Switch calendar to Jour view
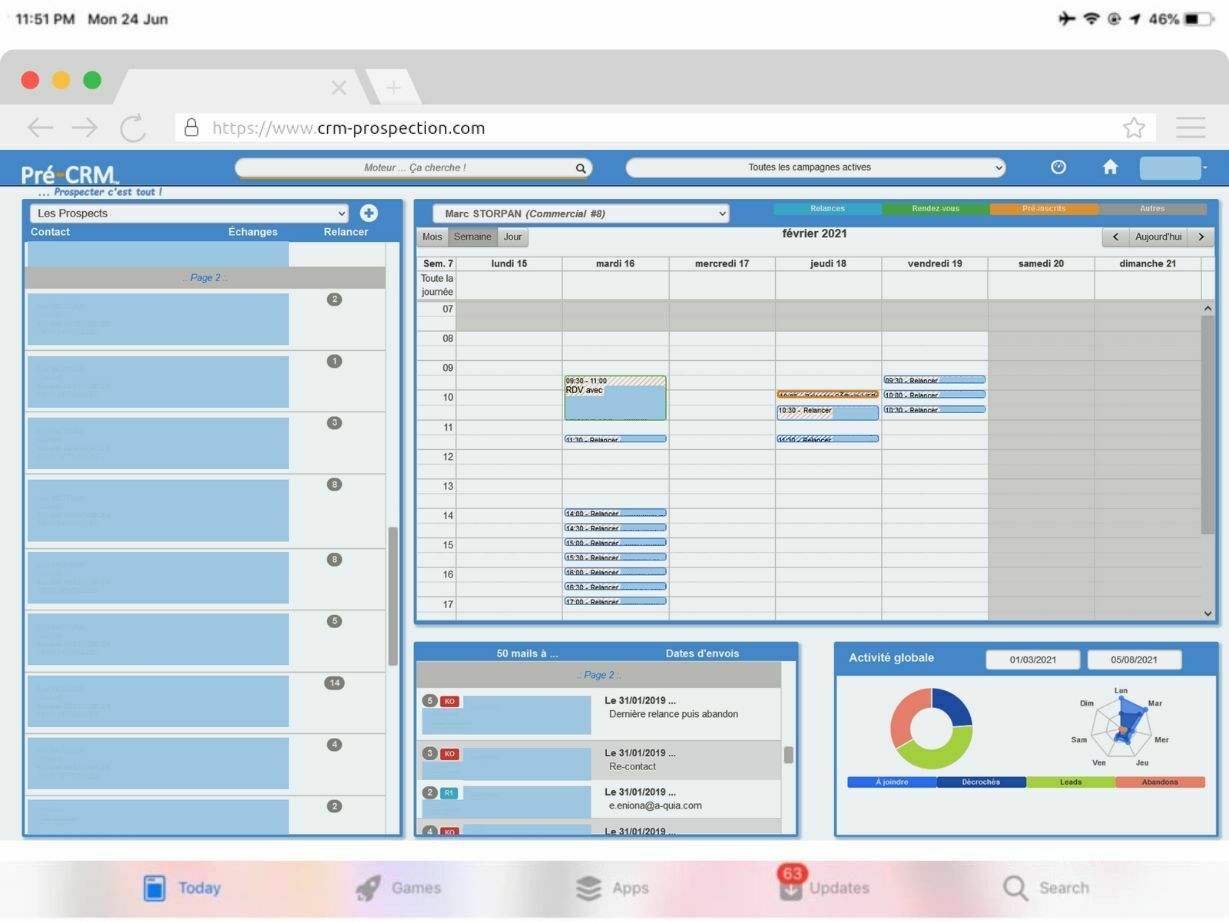1229x922 pixels. pos(513,237)
